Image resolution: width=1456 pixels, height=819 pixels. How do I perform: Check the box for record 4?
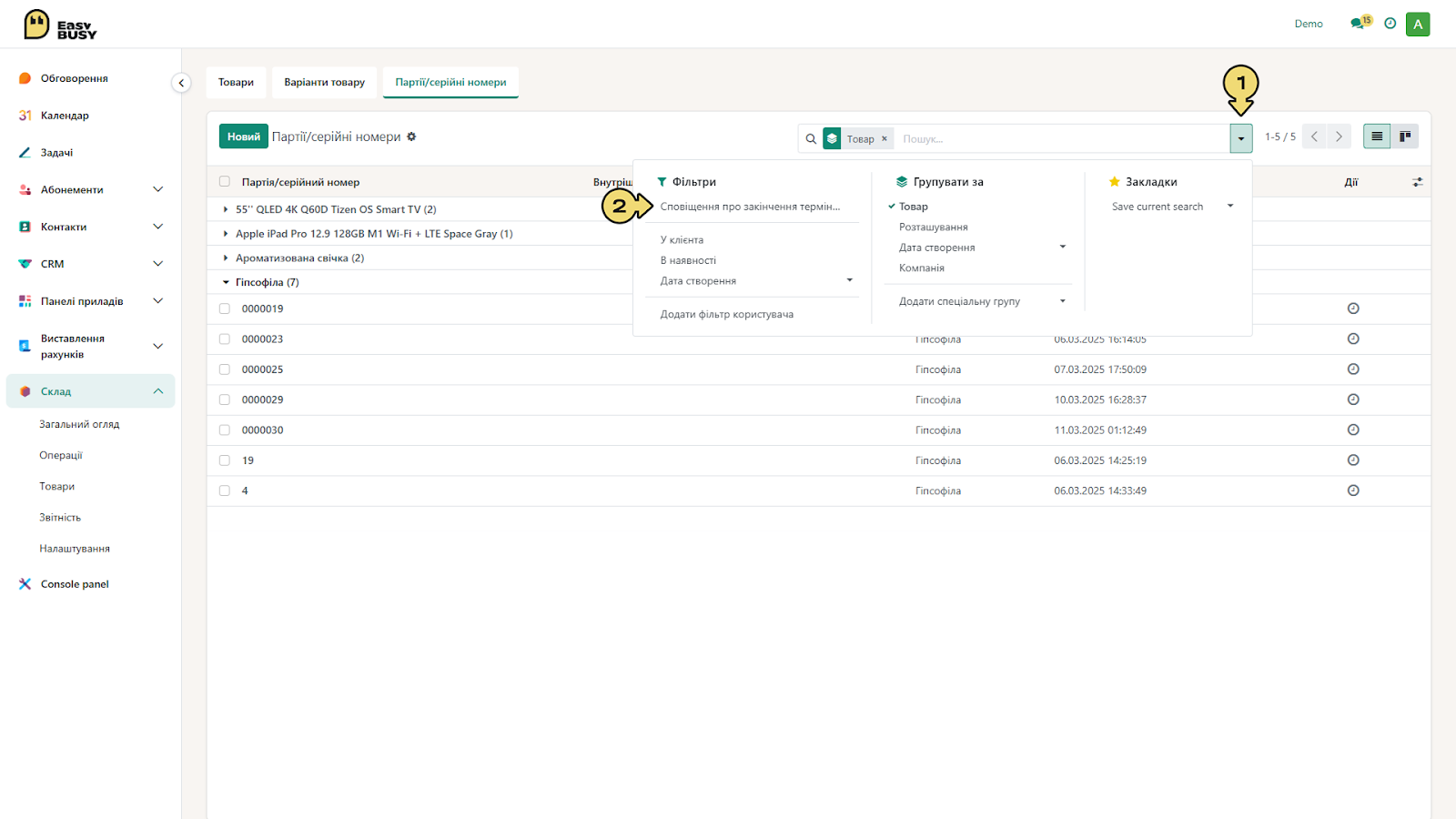[x=225, y=490]
